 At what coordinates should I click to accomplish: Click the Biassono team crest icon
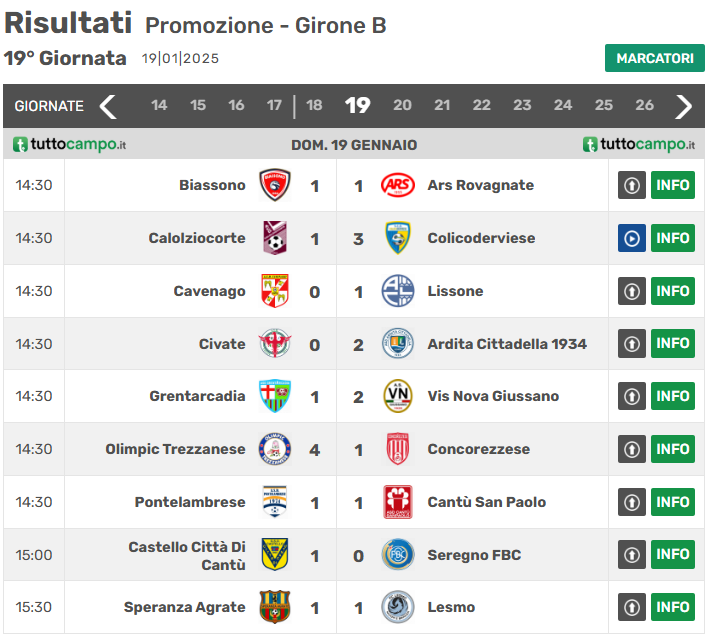(x=275, y=185)
